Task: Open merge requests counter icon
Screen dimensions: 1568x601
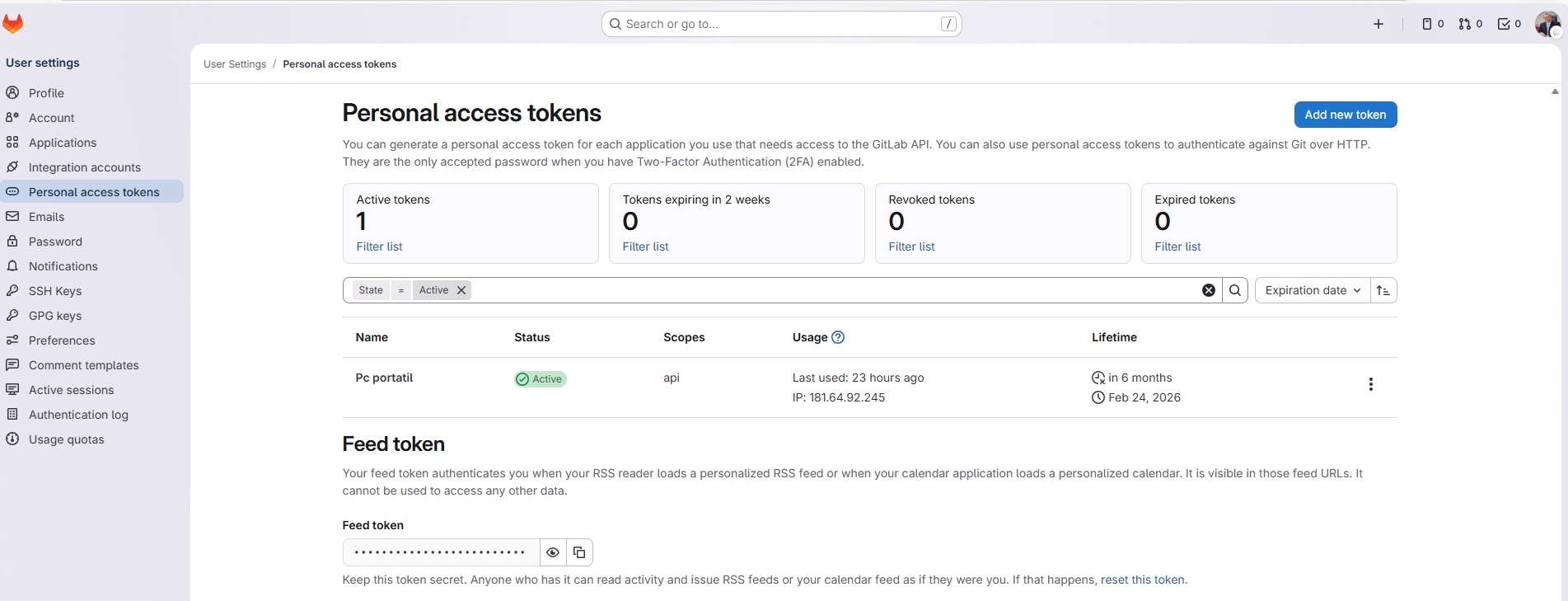Action: click(1470, 24)
